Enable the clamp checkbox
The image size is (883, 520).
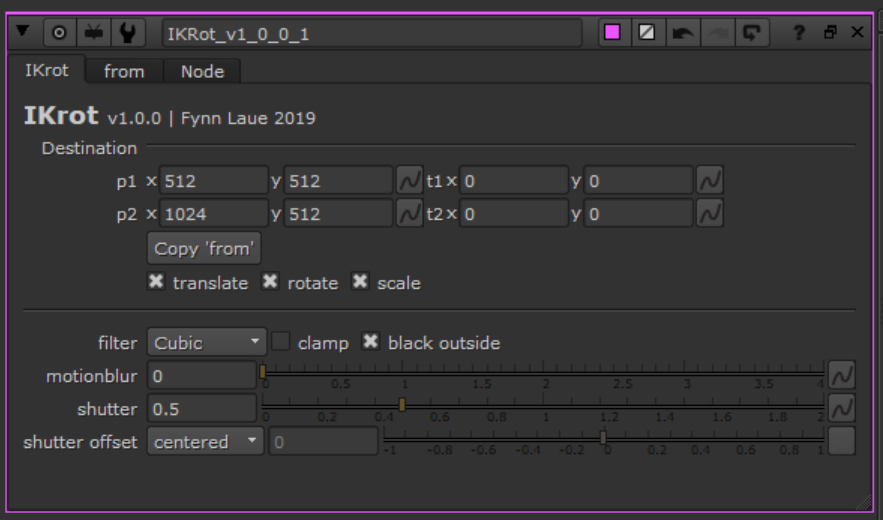click(x=282, y=342)
